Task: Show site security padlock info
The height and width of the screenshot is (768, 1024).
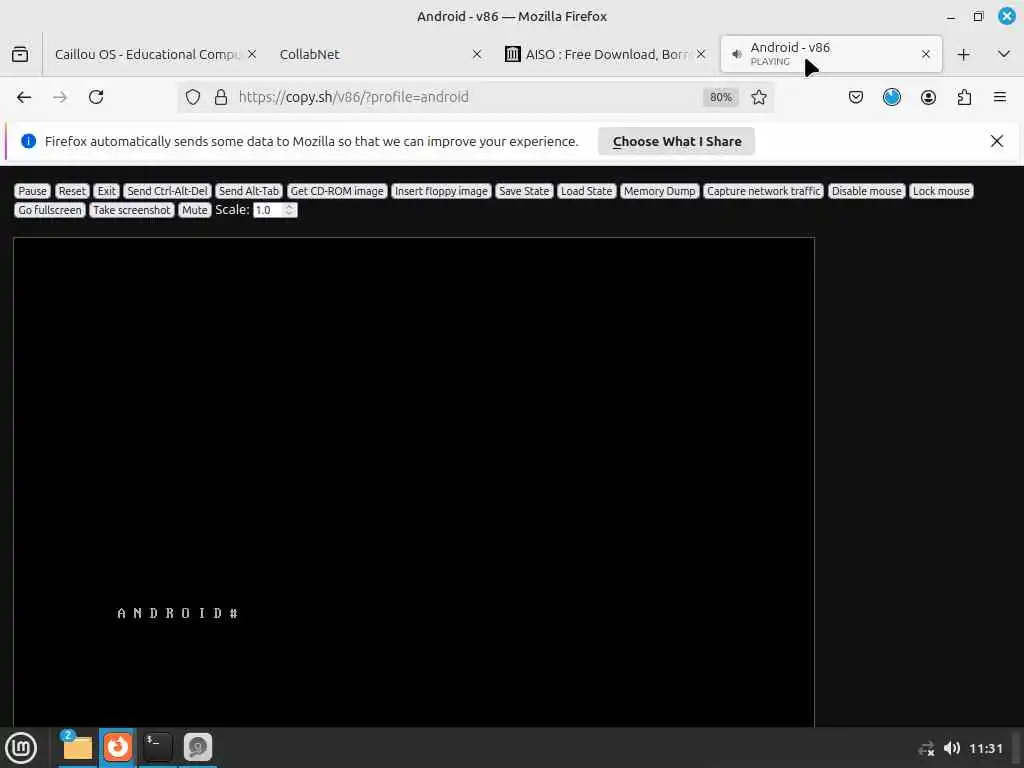Action: point(221,97)
